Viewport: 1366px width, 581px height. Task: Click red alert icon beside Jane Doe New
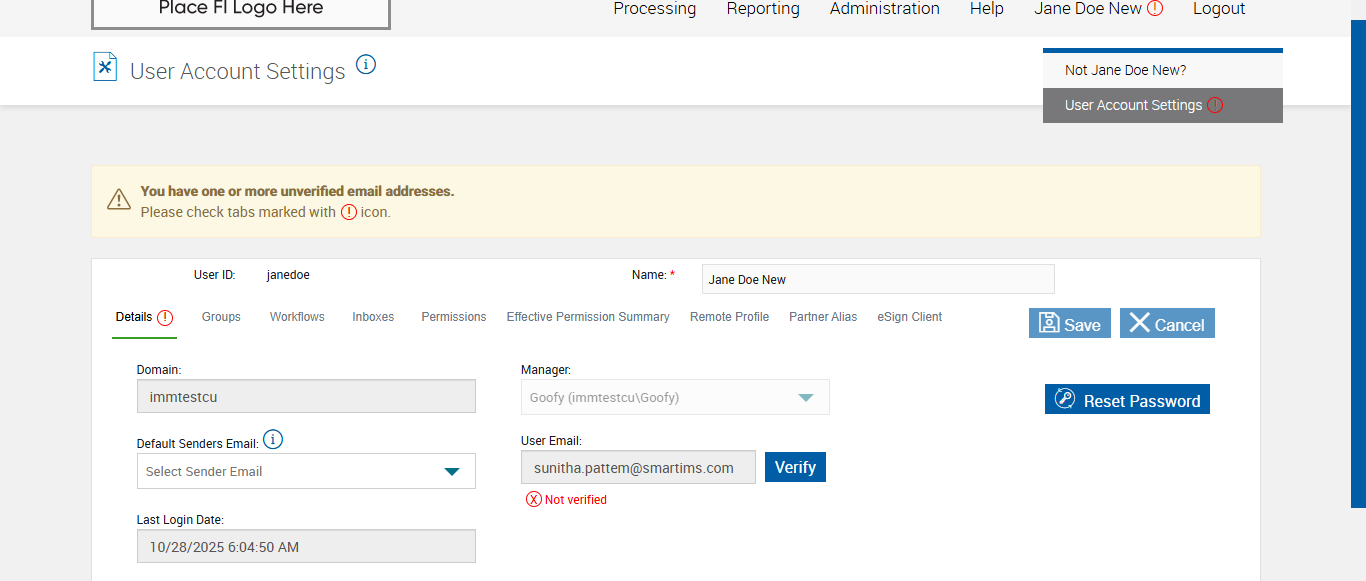tap(1155, 9)
